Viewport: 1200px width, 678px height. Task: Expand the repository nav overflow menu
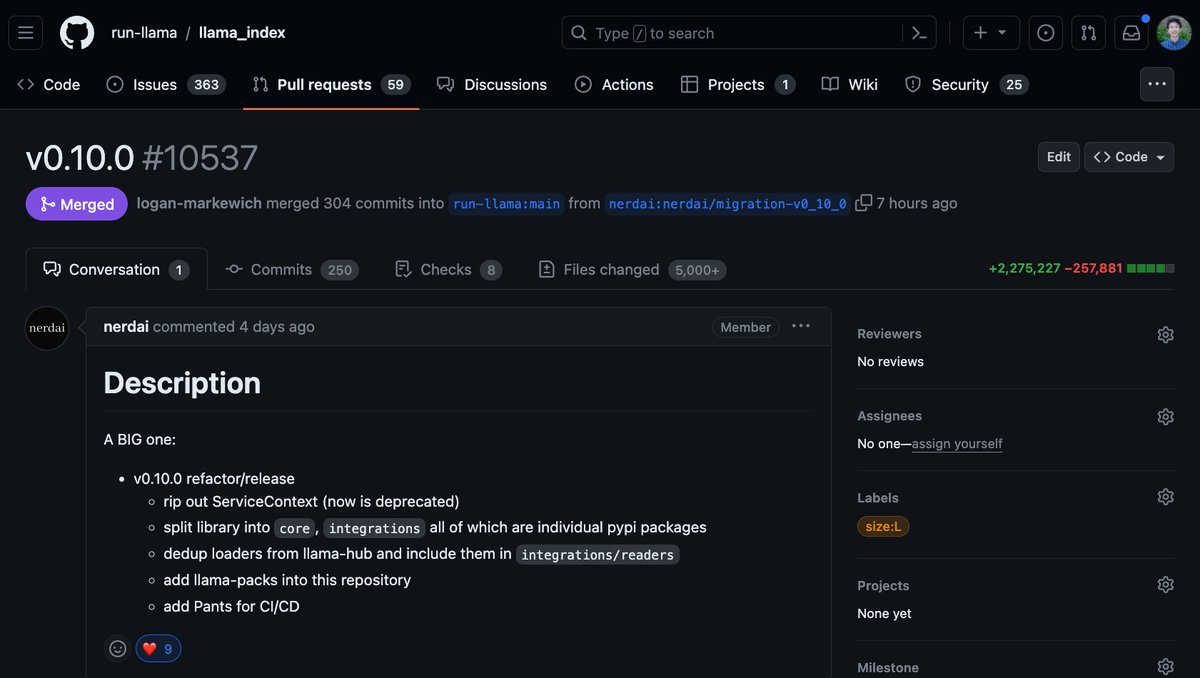(1157, 84)
